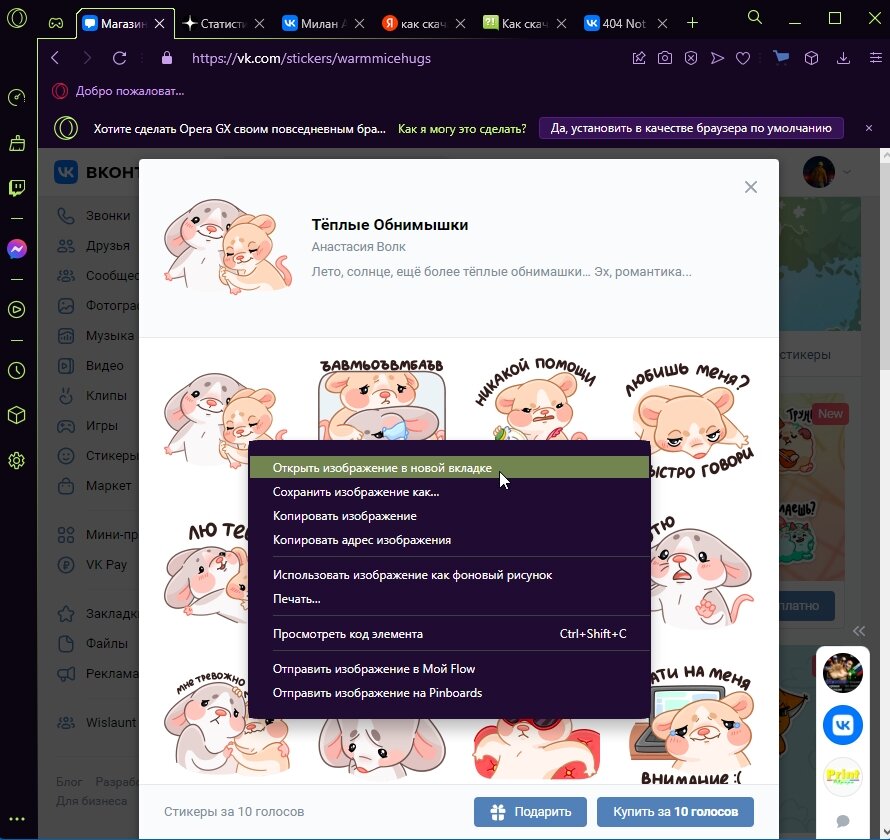Search tabs with magnifier icon
The width and height of the screenshot is (890, 840).
tap(754, 18)
